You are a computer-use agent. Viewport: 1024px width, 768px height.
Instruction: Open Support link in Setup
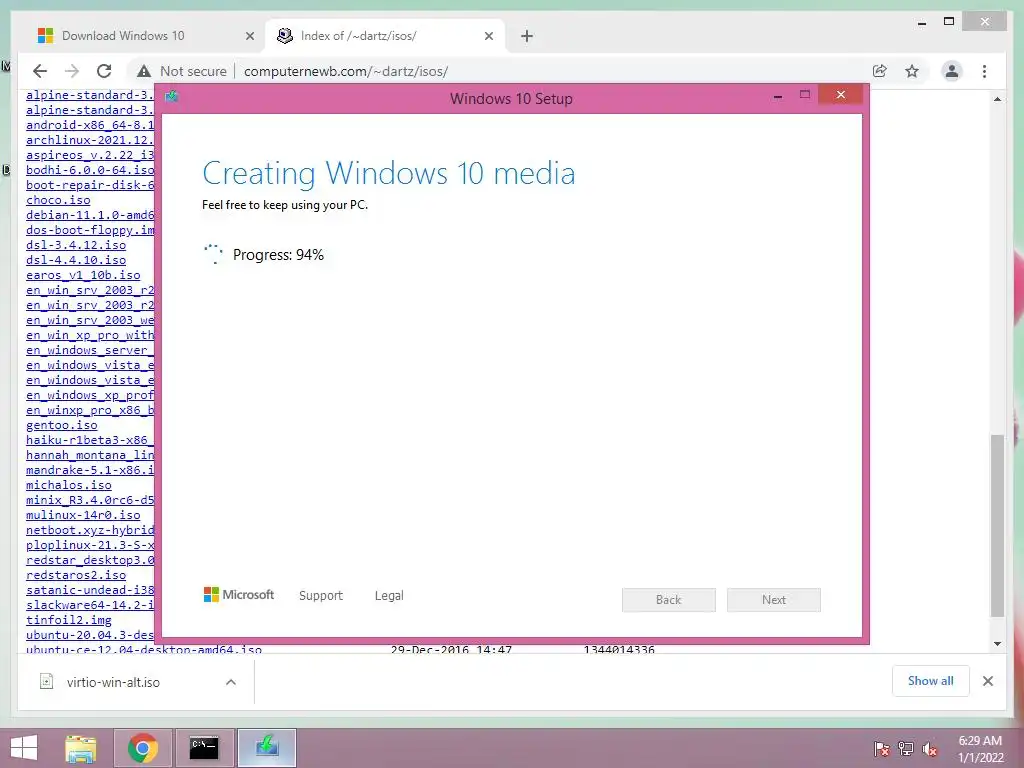[321, 596]
